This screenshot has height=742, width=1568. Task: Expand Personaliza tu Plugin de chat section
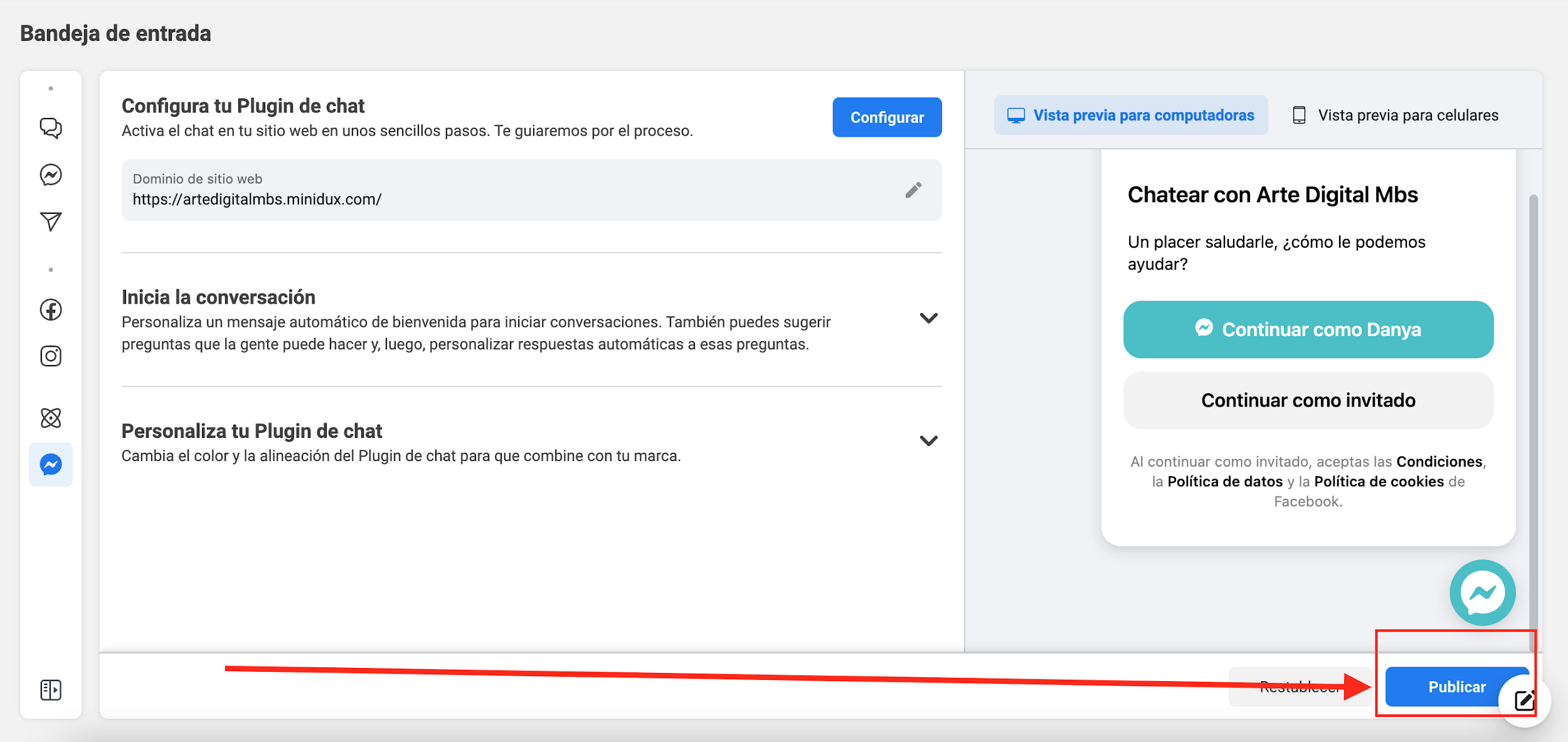[928, 440]
